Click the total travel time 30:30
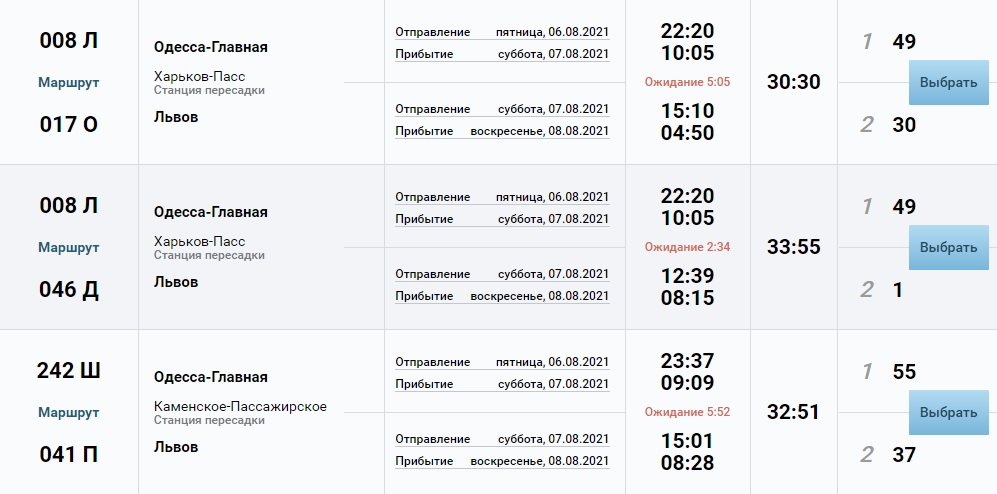 coord(793,82)
